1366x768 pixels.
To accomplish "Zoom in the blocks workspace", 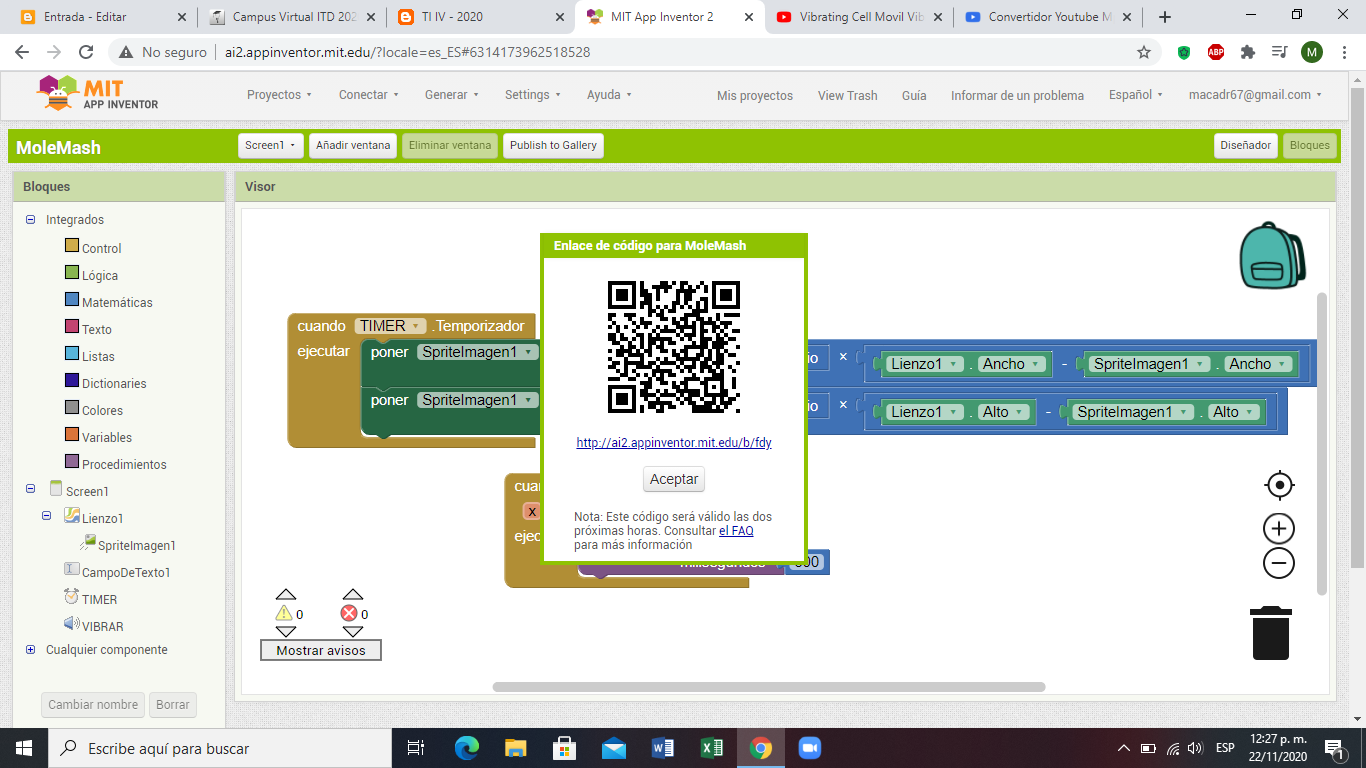I will pos(1279,528).
